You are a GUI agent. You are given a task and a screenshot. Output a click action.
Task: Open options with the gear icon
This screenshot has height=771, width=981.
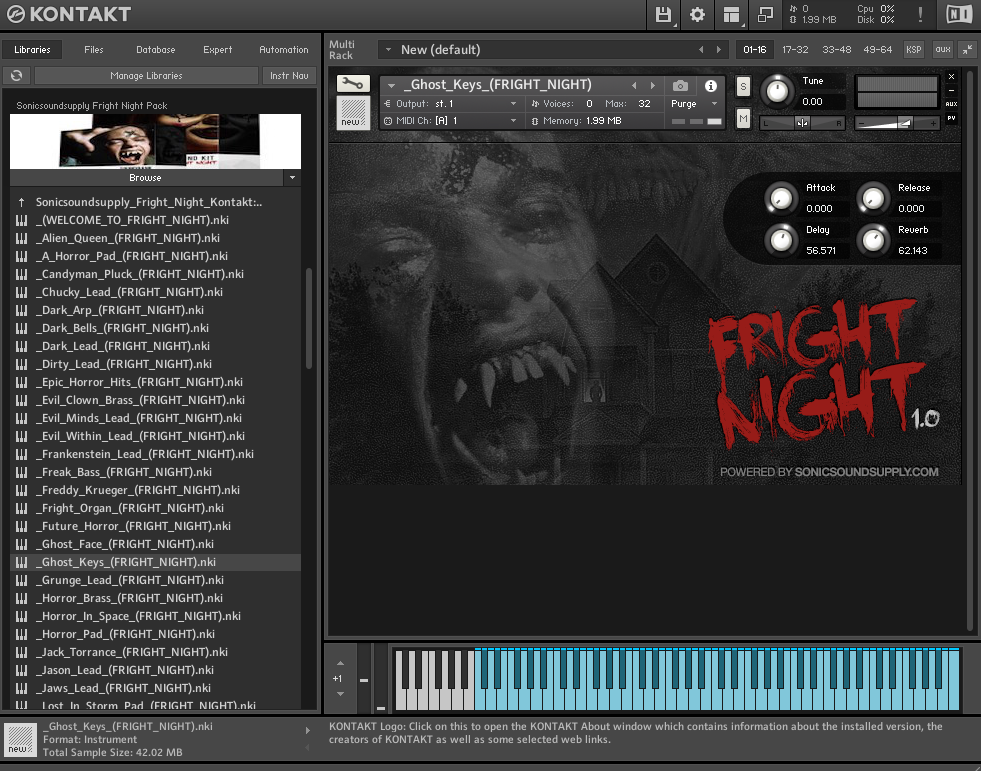coord(697,14)
